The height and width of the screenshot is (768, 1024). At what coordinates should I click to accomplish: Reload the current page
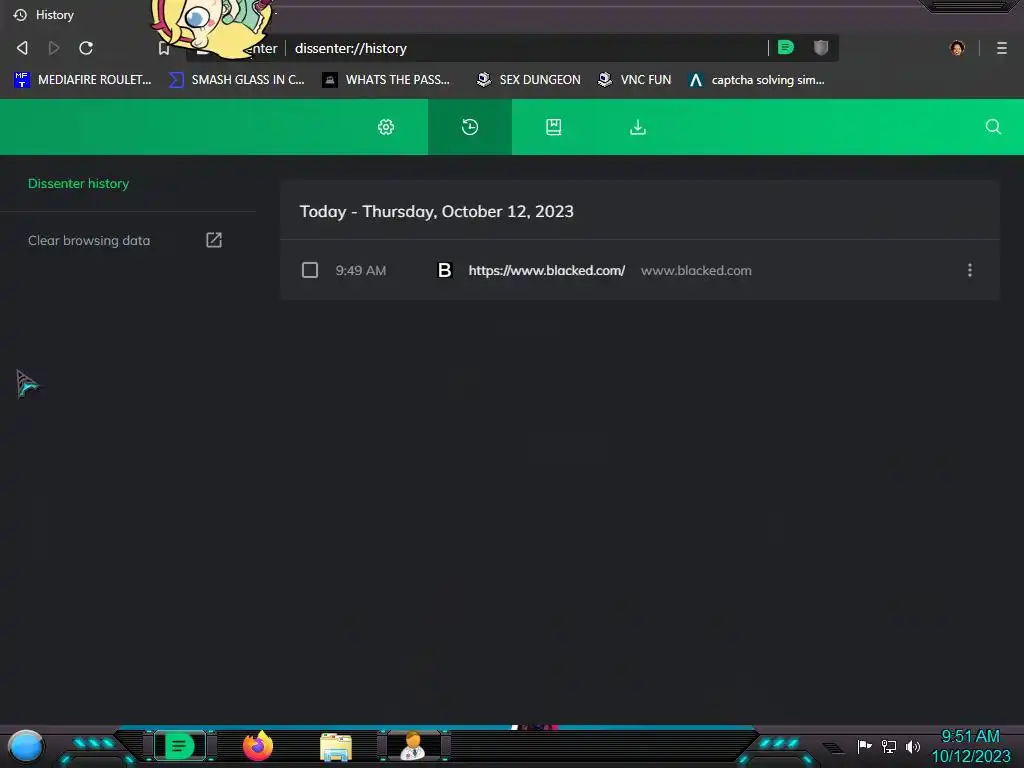point(86,48)
